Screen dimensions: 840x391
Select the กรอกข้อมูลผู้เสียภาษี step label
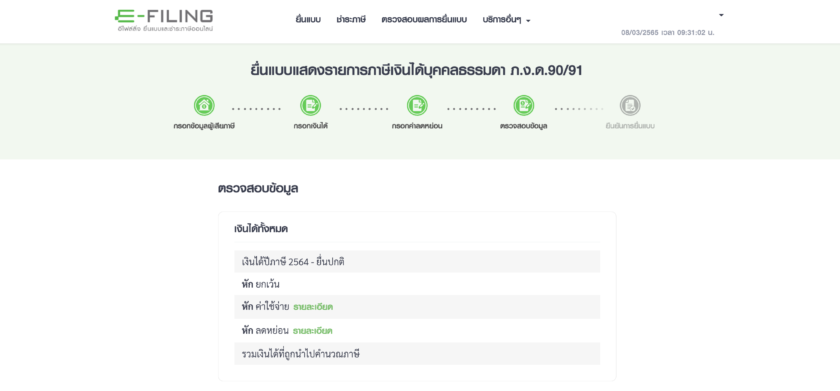pos(204,126)
